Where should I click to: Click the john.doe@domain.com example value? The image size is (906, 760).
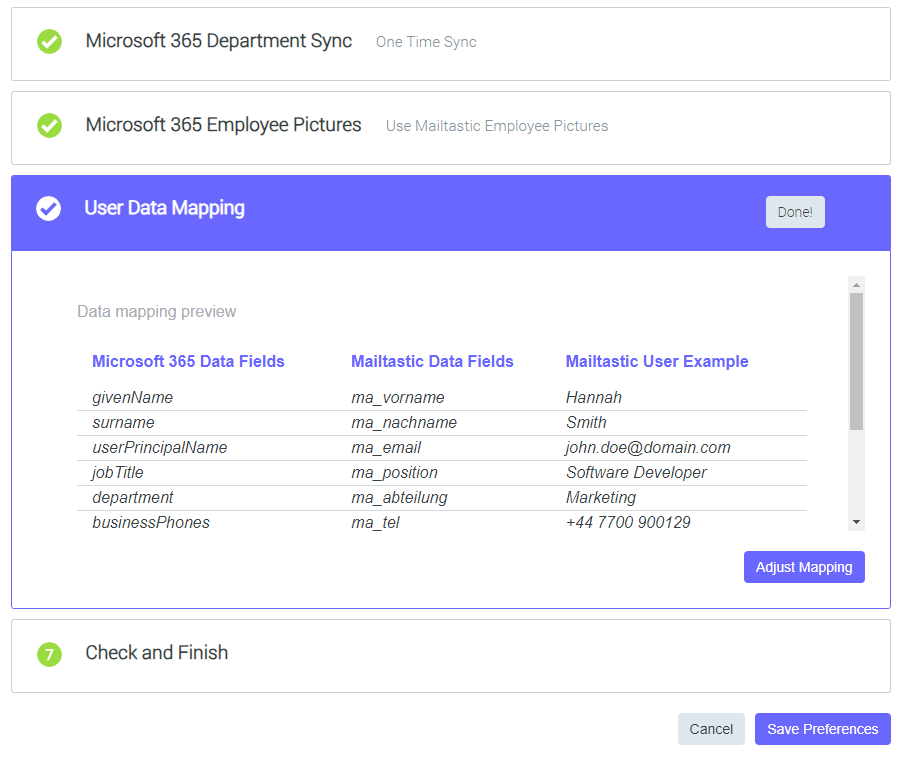coord(648,447)
